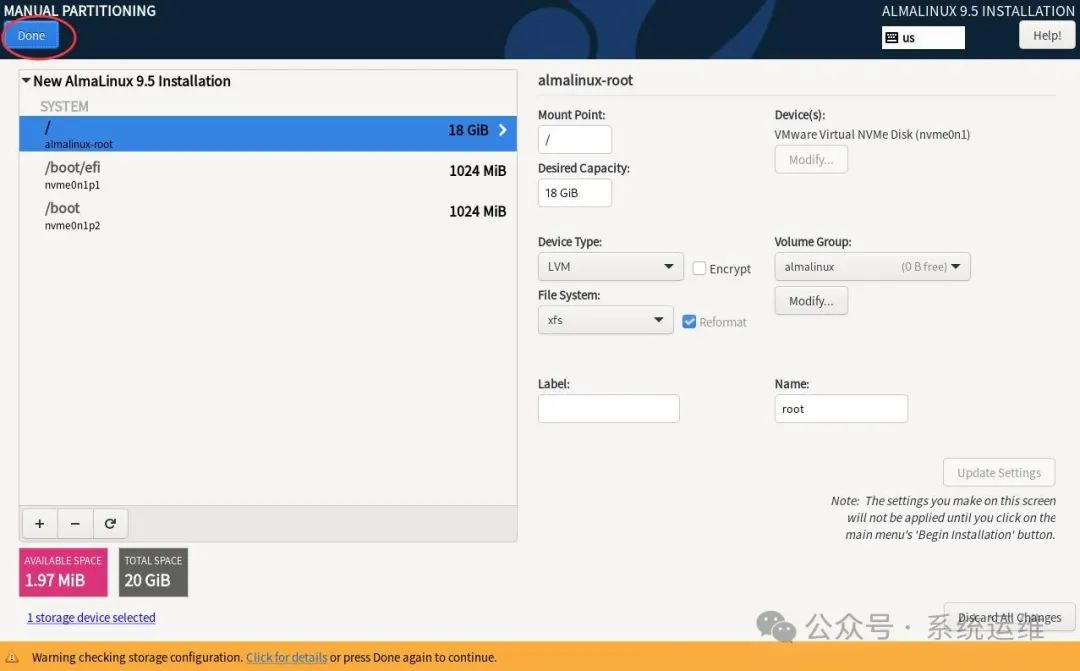Open the us keyboard layout selector
The image size is (1080, 671).
pos(923,37)
